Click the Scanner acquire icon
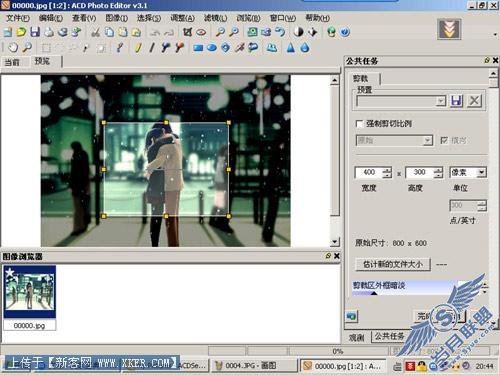Screen dimensions: 500x375 point(62,32)
